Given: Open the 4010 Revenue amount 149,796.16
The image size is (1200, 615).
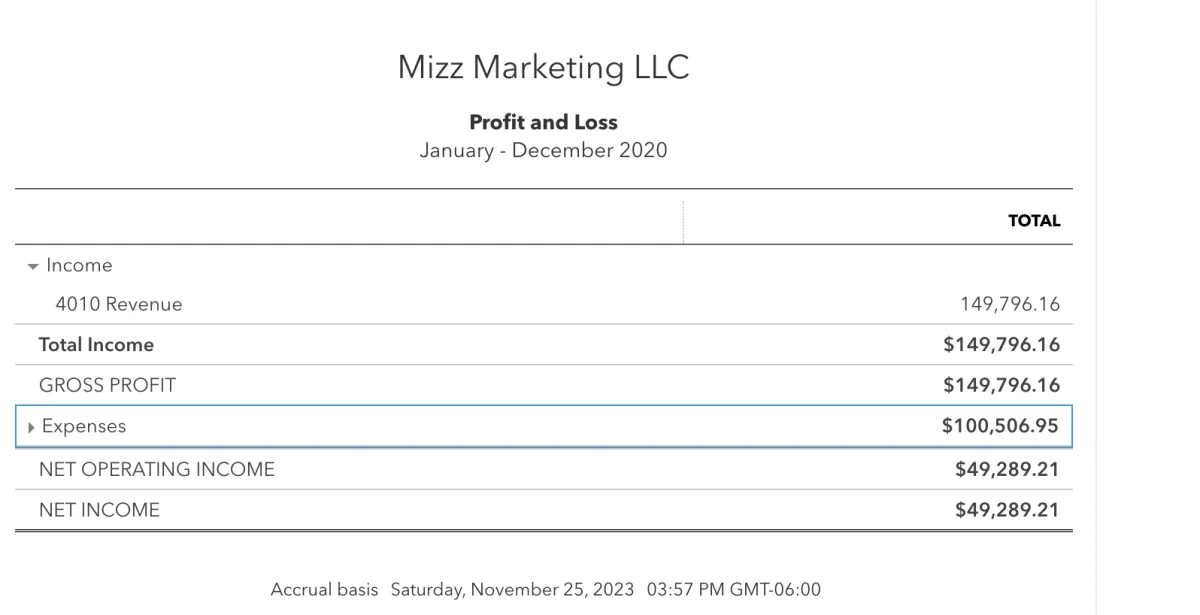Looking at the screenshot, I should [1008, 304].
